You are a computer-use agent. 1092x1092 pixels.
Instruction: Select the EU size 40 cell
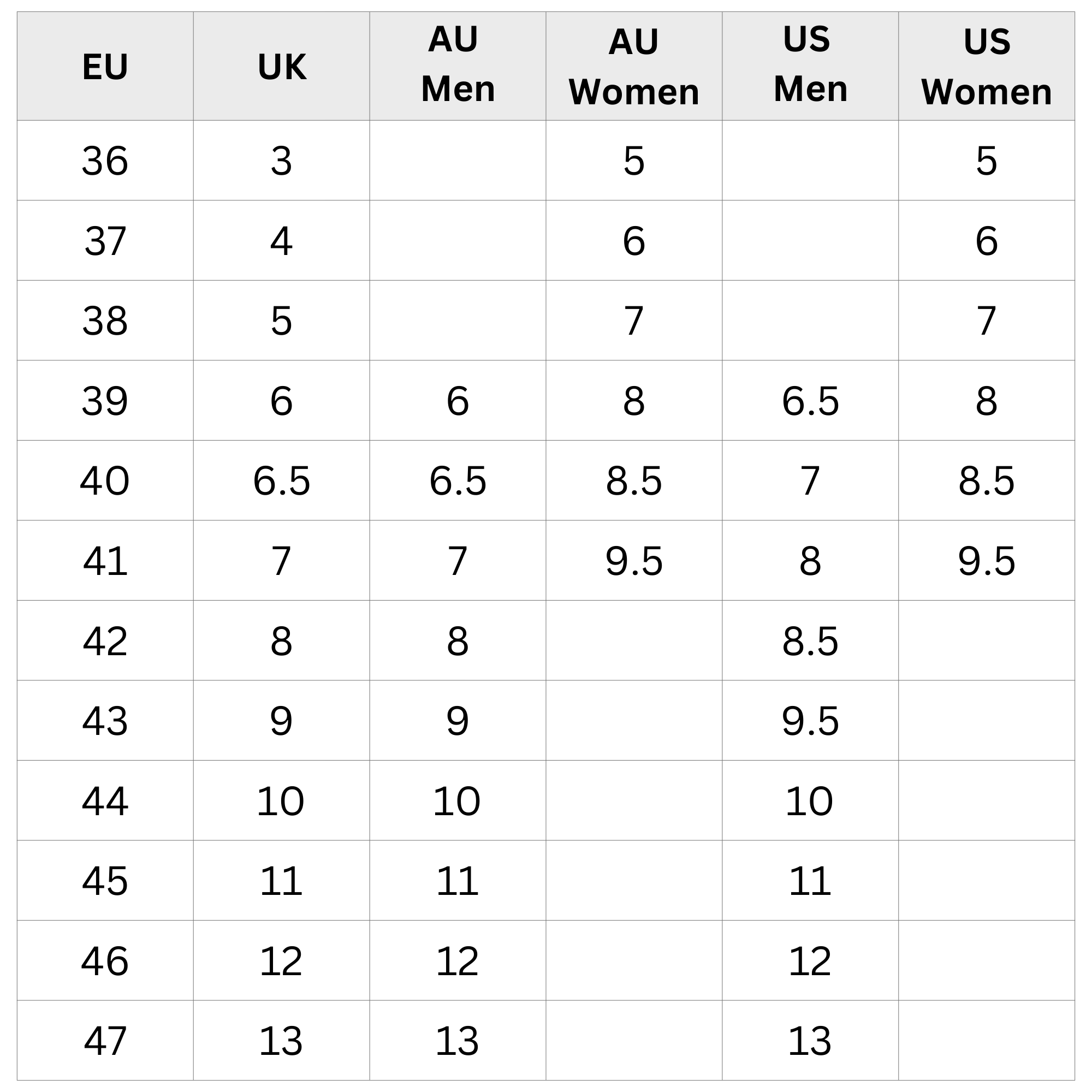[105, 480]
